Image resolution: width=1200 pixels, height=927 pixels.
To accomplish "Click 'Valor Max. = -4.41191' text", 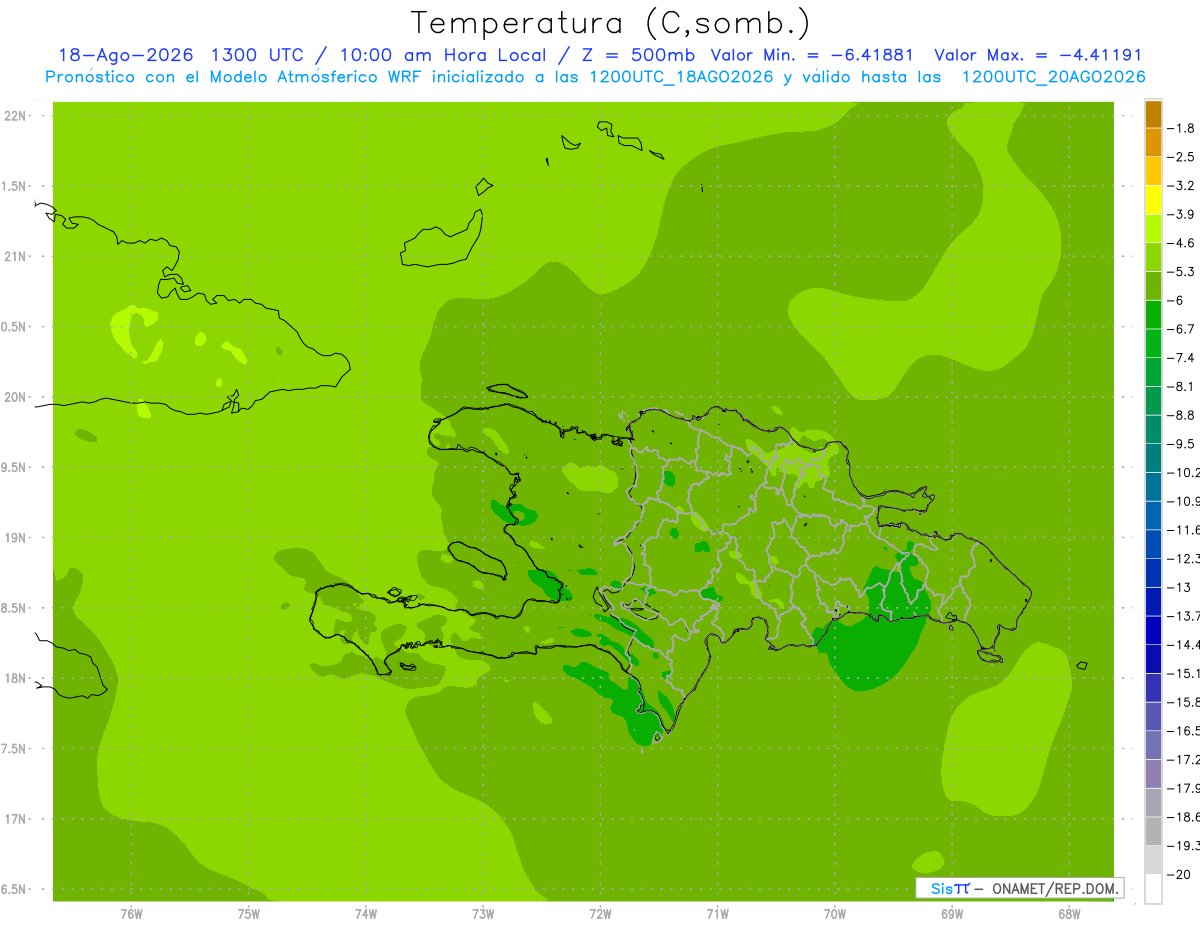I will tap(1037, 55).
